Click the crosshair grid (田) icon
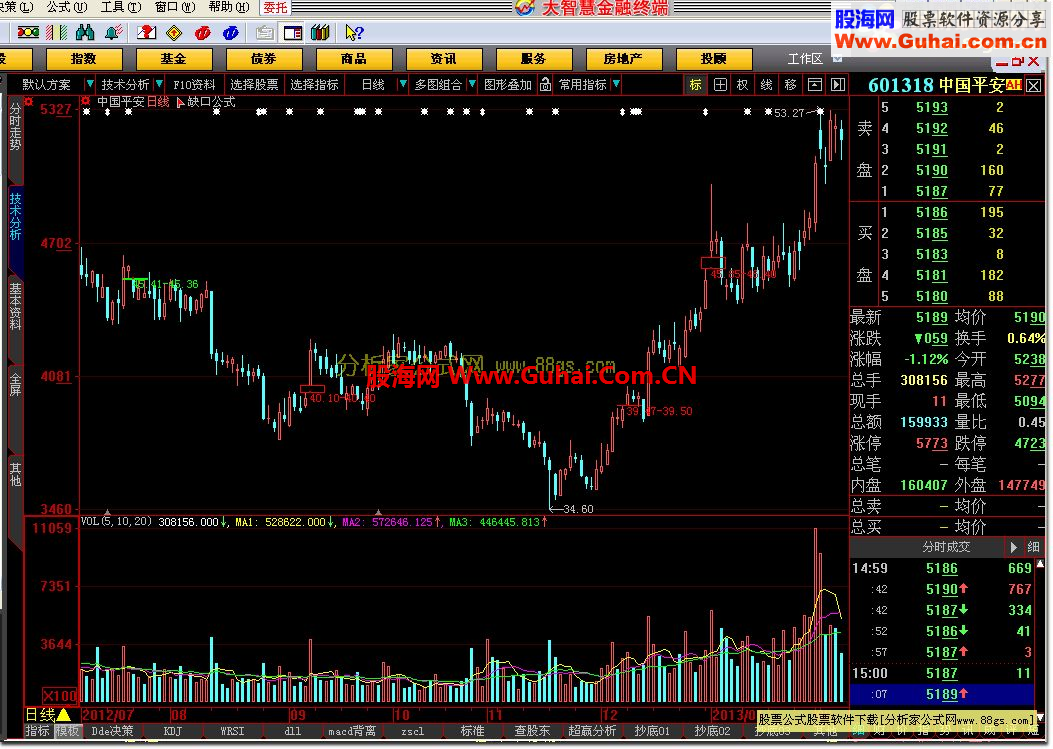 (720, 85)
